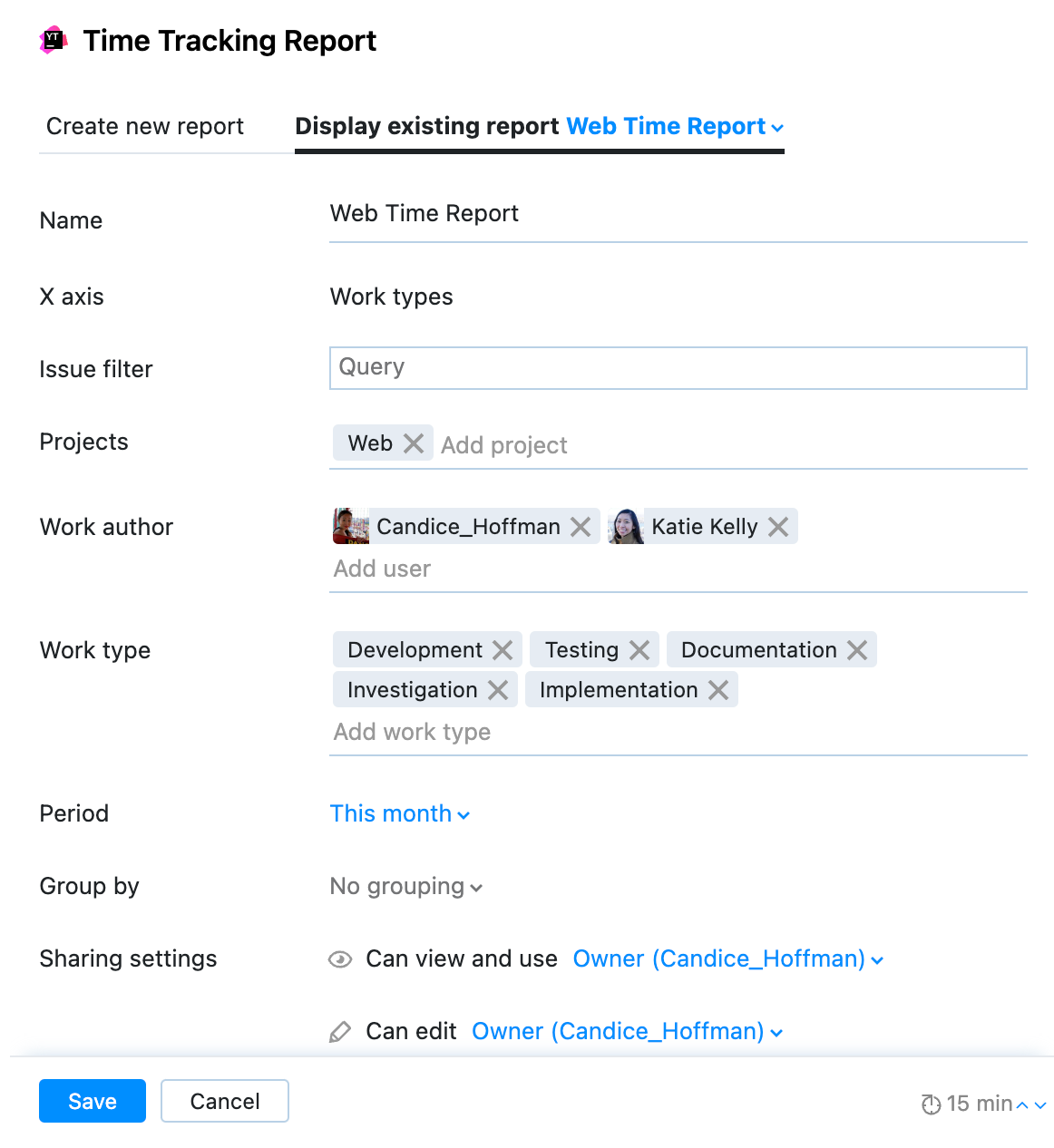Image resolution: width=1054 pixels, height=1148 pixels.
Task: Open the This month period dropdown
Action: pos(400,813)
